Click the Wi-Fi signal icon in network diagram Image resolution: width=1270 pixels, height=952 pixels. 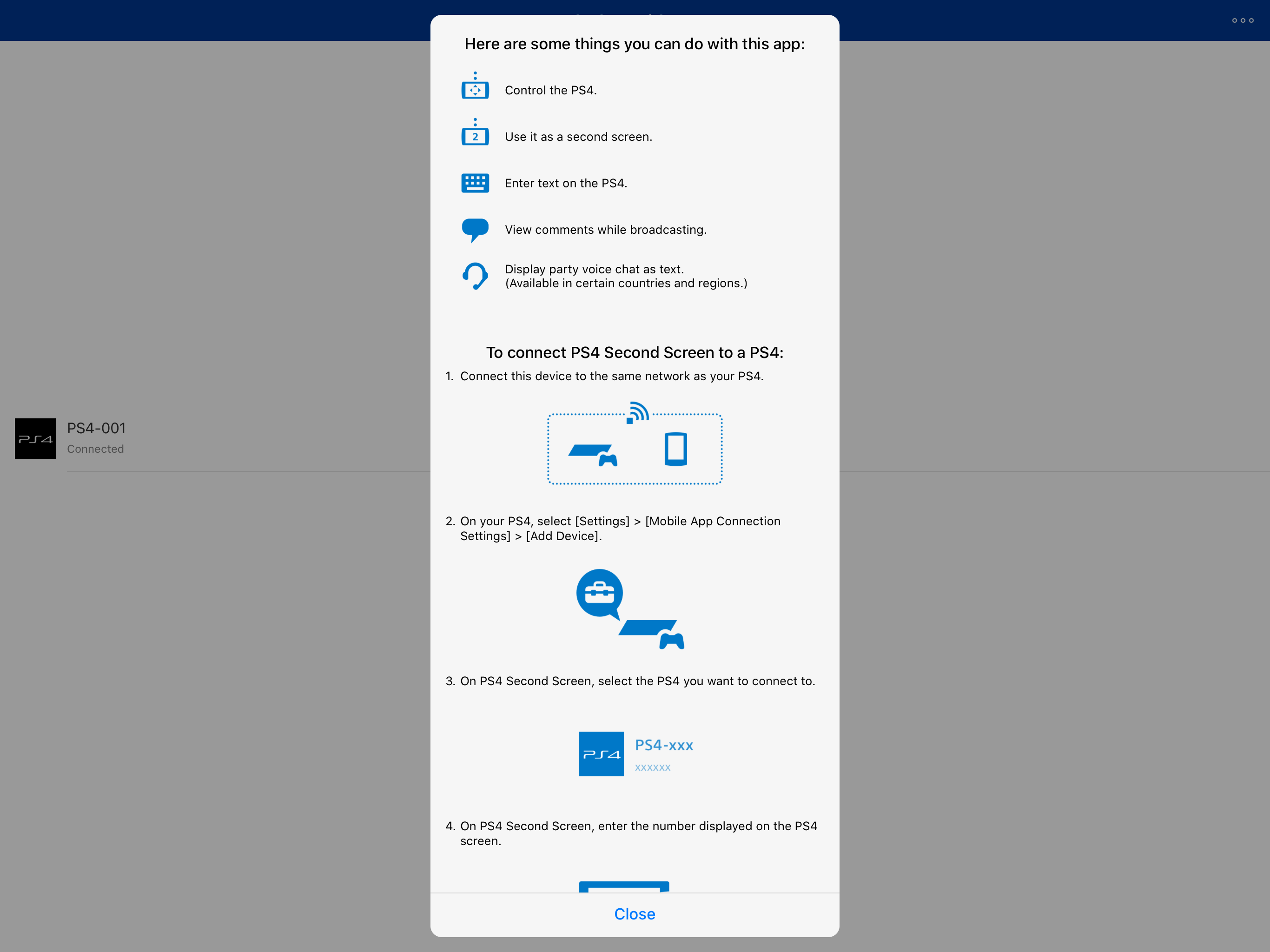[638, 412]
